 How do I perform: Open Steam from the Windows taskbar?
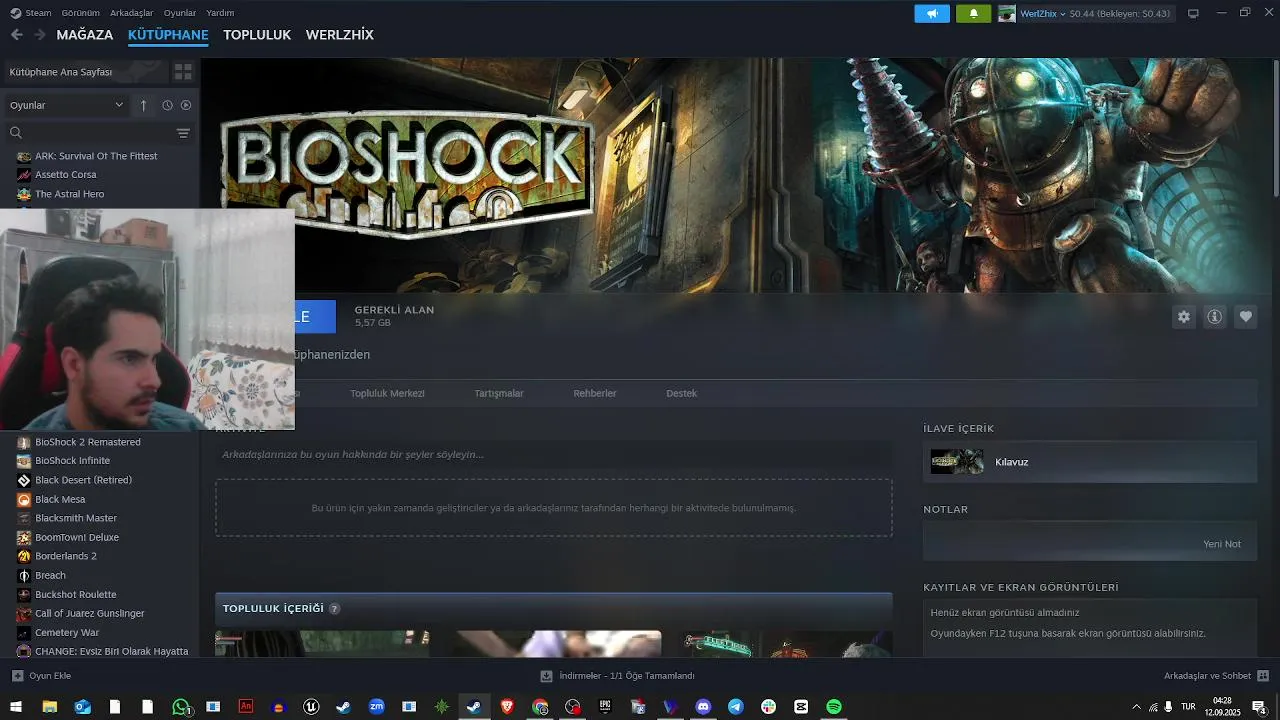pos(474,707)
